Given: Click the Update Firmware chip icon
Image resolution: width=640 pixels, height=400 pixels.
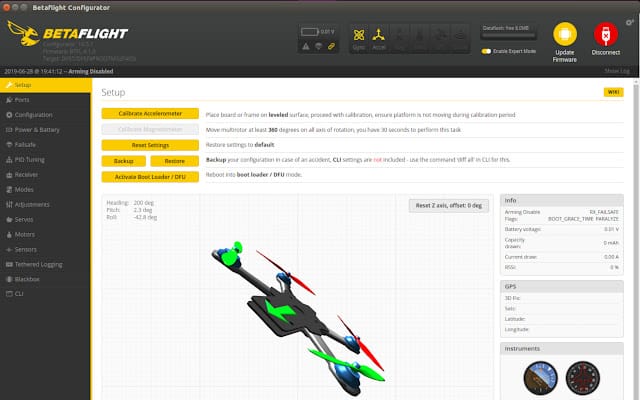Looking at the screenshot, I should tap(564, 34).
